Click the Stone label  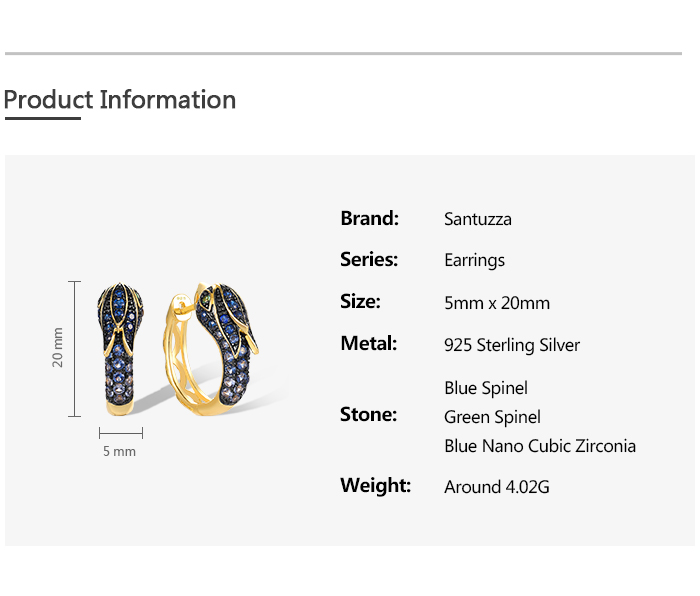tap(368, 414)
